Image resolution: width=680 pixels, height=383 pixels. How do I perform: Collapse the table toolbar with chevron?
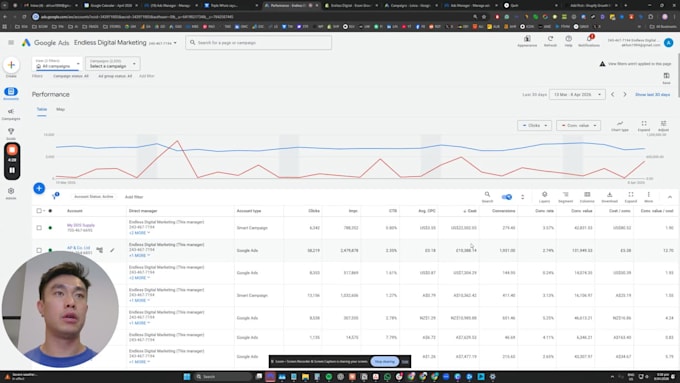pos(670,197)
